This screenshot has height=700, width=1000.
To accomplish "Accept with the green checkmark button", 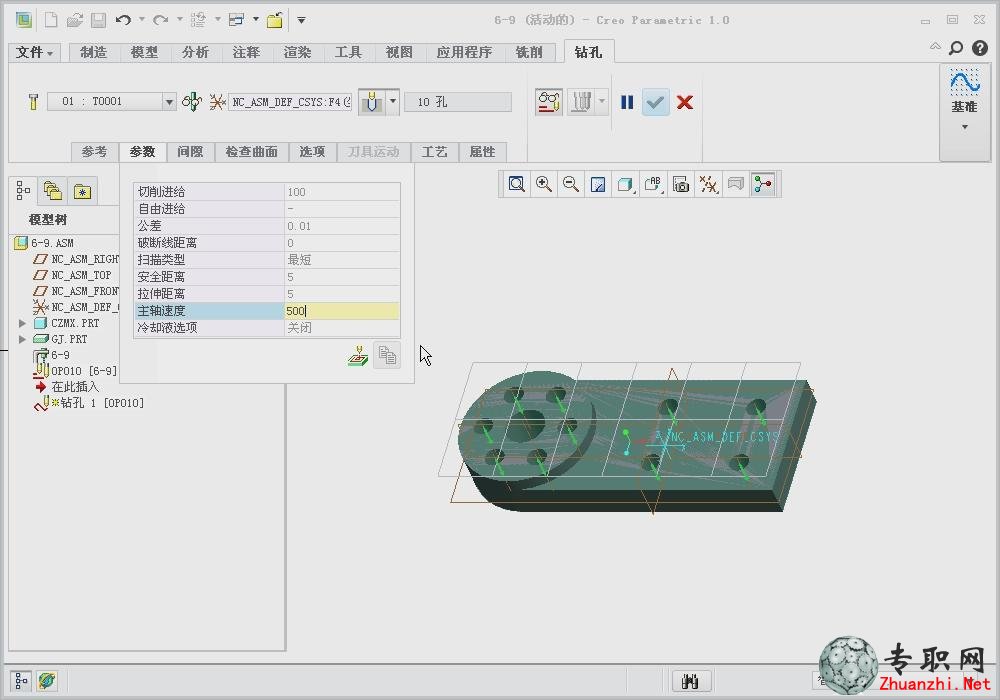I will coord(655,102).
